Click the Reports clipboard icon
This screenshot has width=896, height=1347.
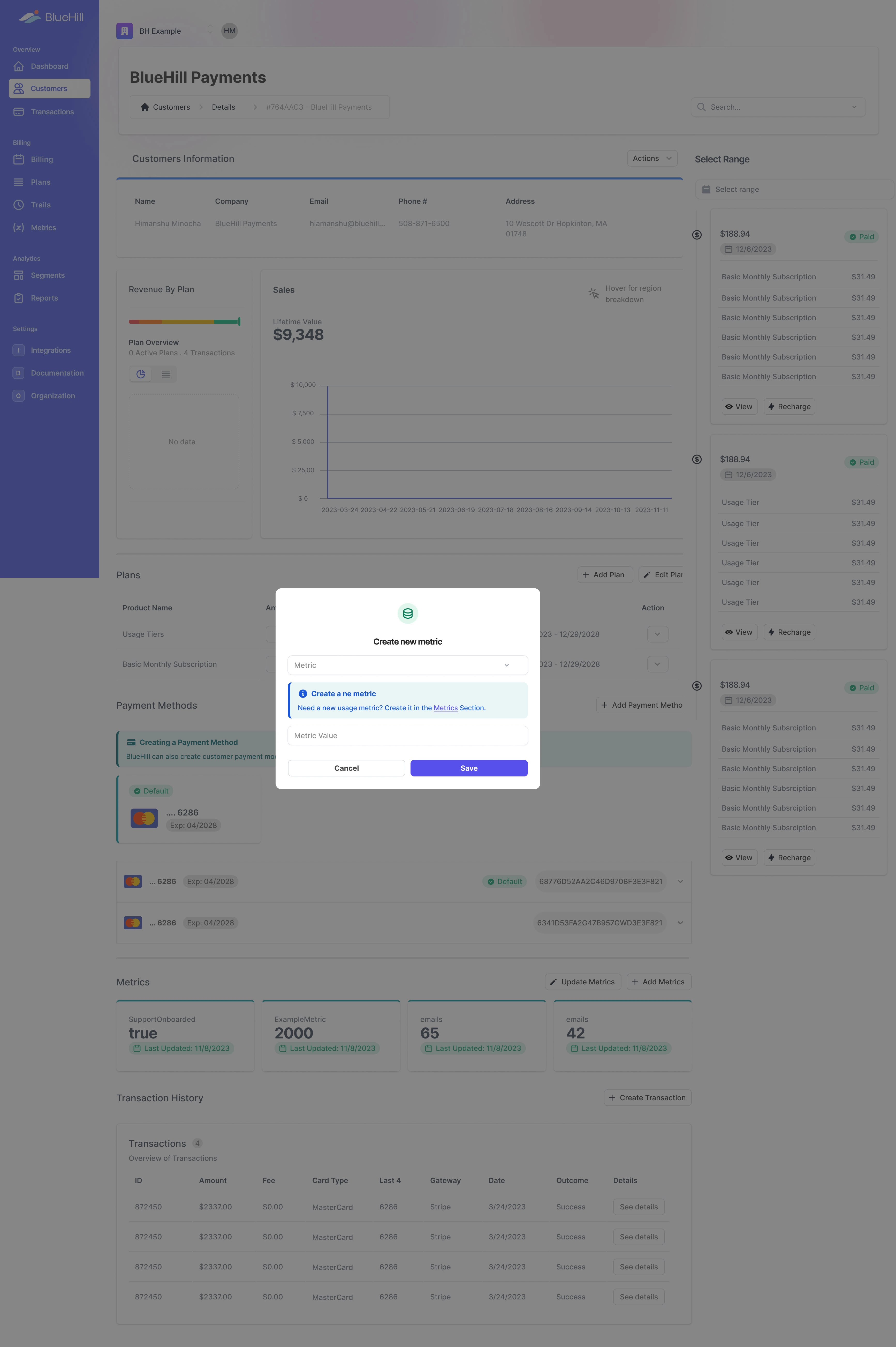19,298
